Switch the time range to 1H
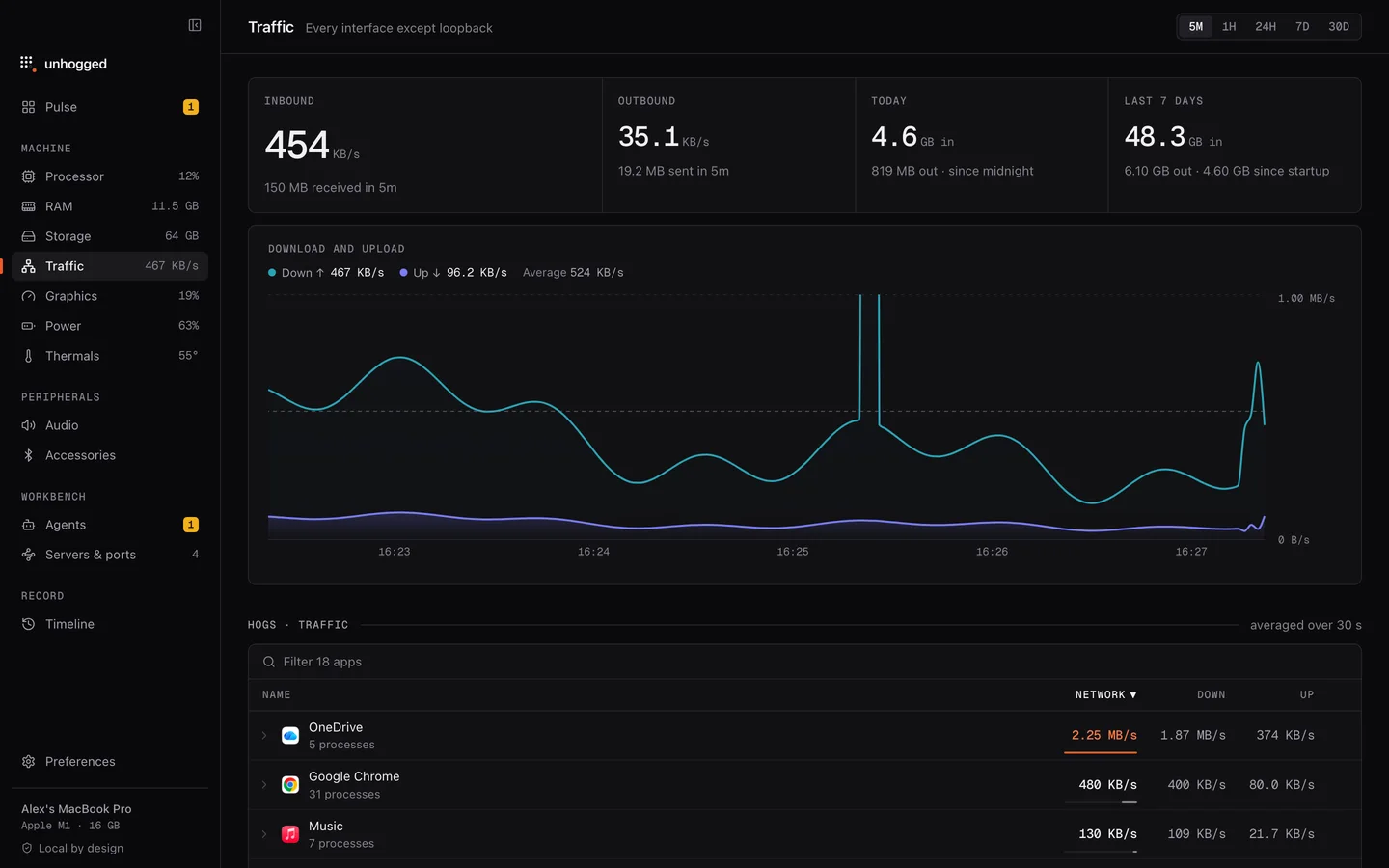Viewport: 1389px width, 868px height. 1229,27
